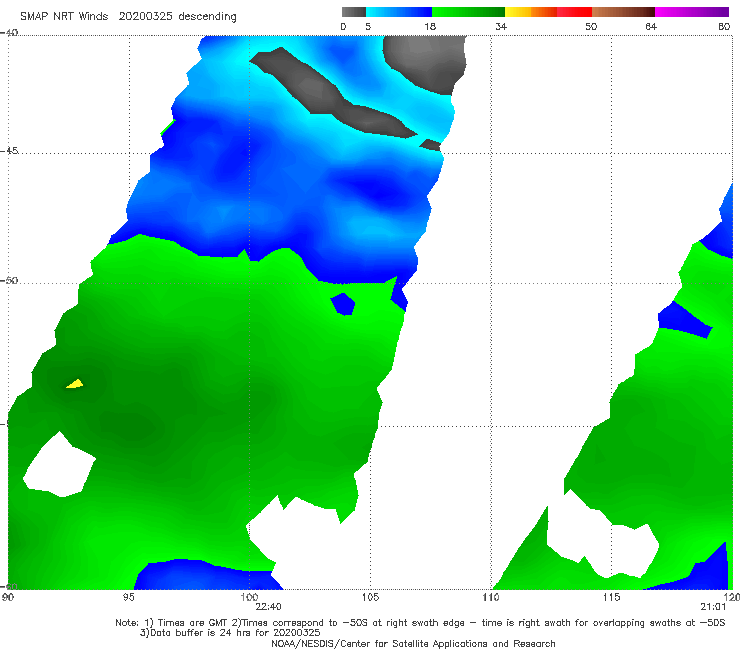Click the small blue pentagon patch inside the green area
Viewport: 740px width, 650px height.
click(x=343, y=304)
